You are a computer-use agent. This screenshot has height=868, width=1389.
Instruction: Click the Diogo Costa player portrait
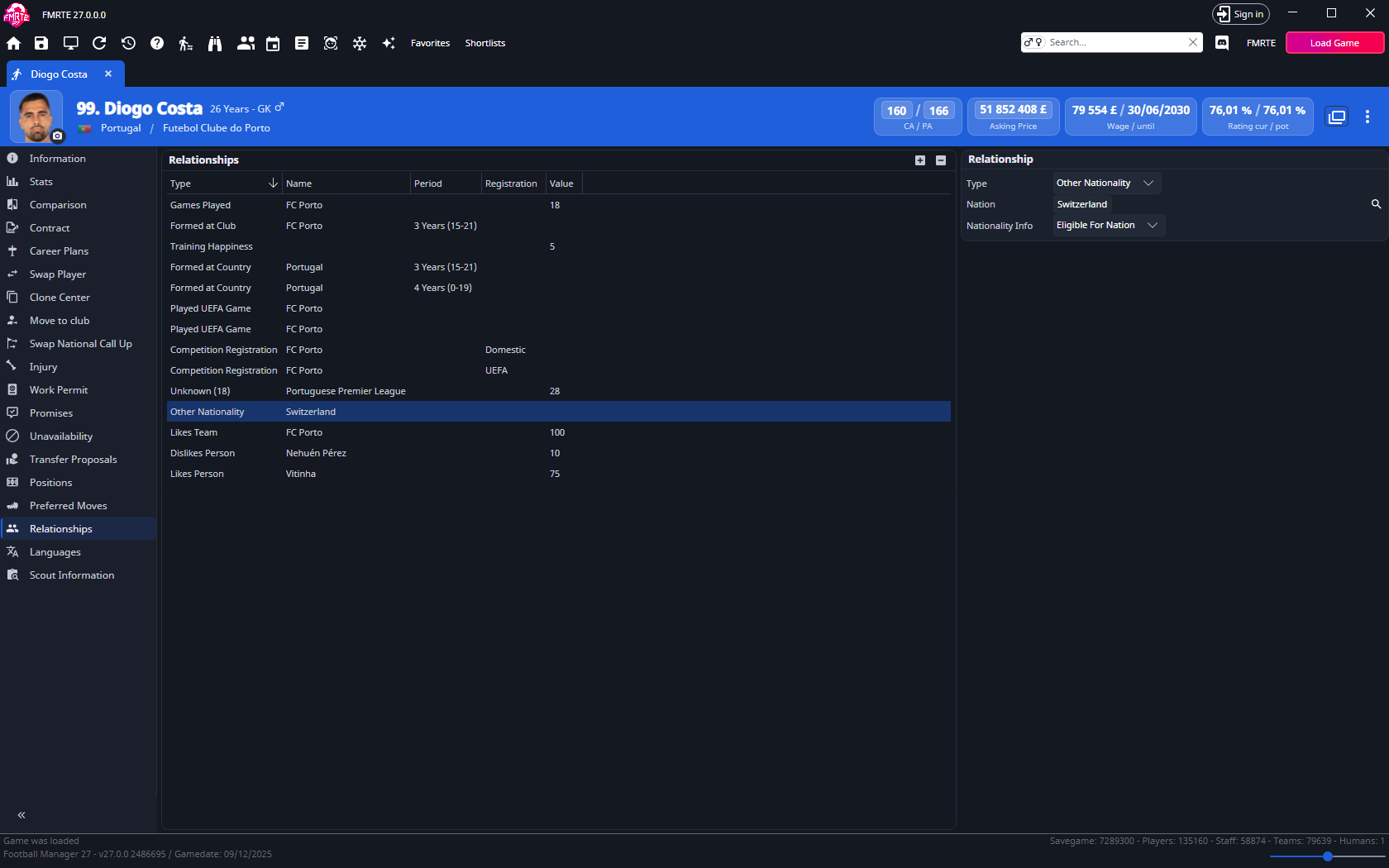[36, 117]
